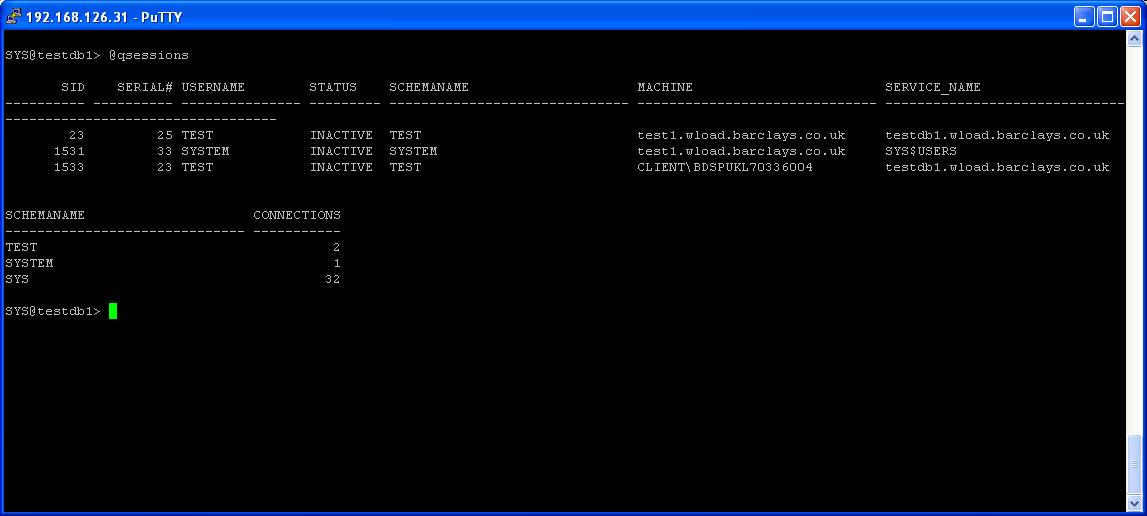
Task: Click the terminal scrollbar thumb
Action: pyautogui.click(x=1134, y=464)
